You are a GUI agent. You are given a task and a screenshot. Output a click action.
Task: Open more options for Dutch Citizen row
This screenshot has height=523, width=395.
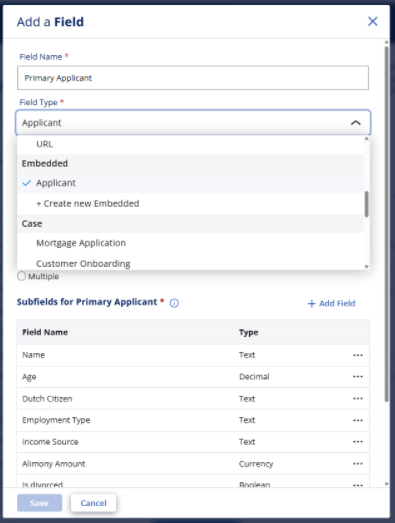(358, 399)
